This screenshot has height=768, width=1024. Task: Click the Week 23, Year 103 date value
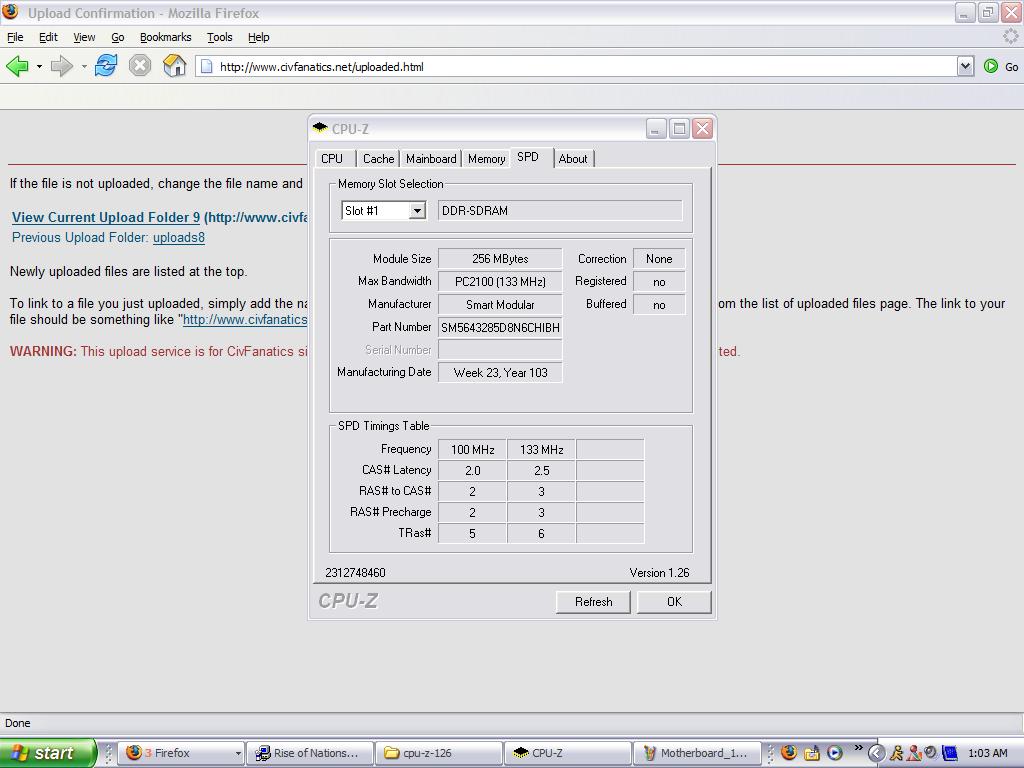coord(500,372)
